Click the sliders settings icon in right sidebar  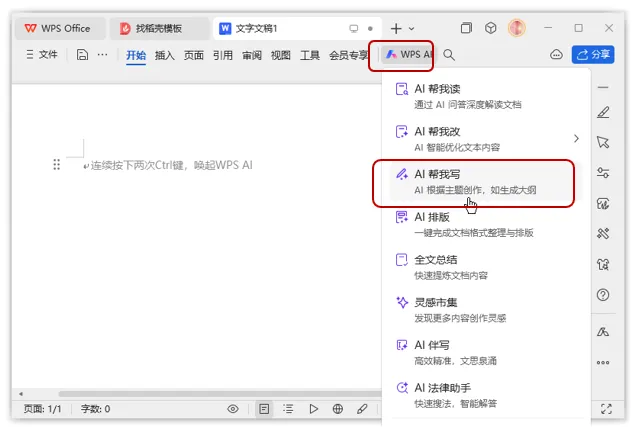pyautogui.click(x=603, y=173)
